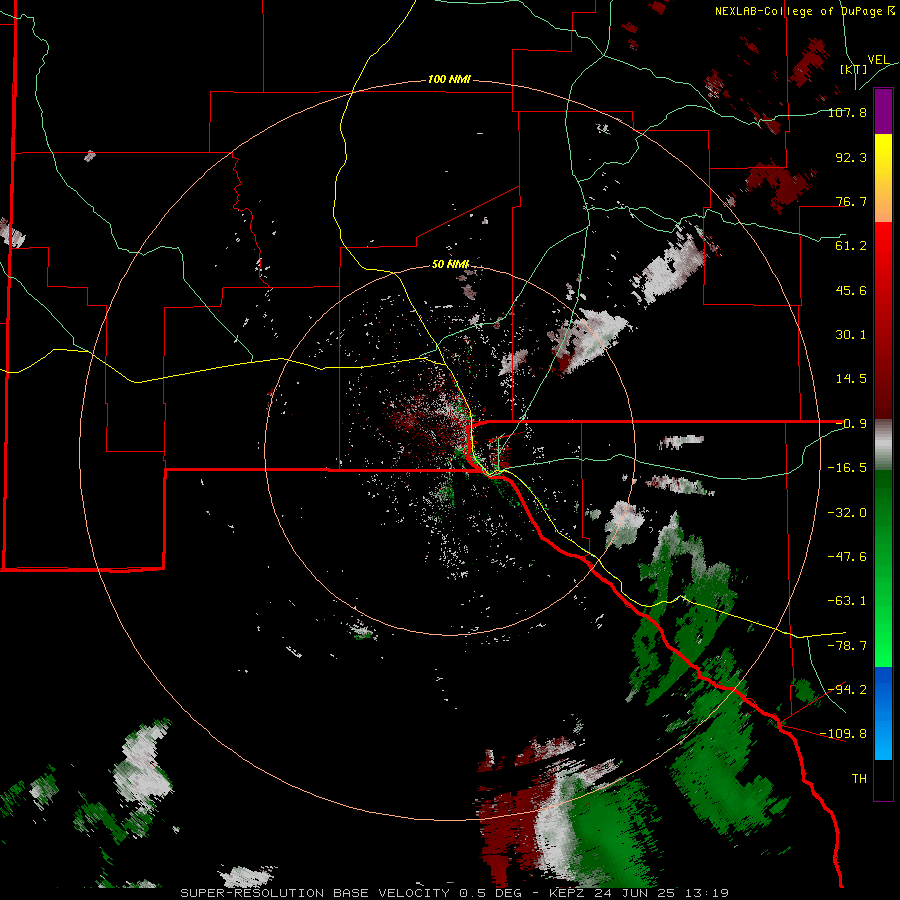Click the -47.6 legend value

(847, 556)
